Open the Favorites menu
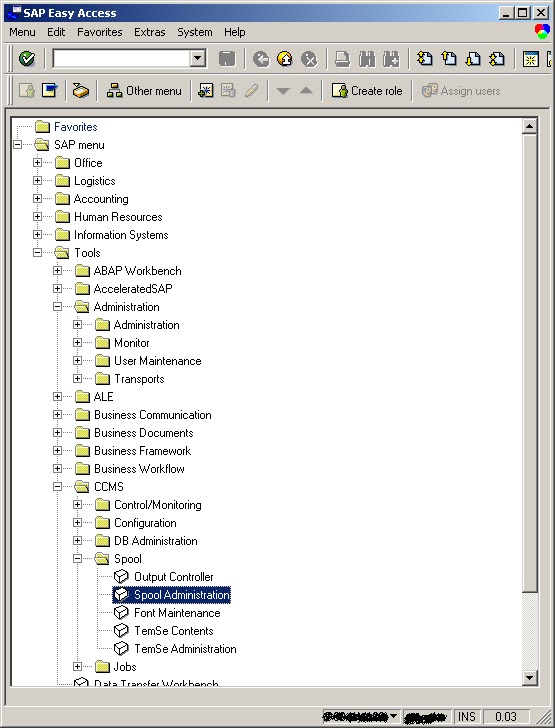Screen dimensions: 555x728 [100, 32]
